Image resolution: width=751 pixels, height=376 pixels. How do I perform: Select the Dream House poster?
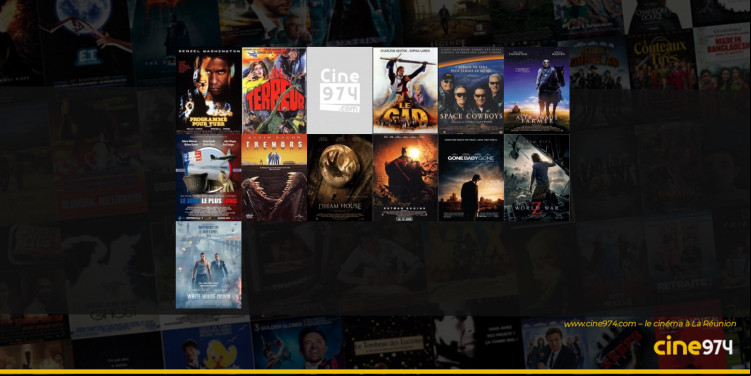pos(340,178)
